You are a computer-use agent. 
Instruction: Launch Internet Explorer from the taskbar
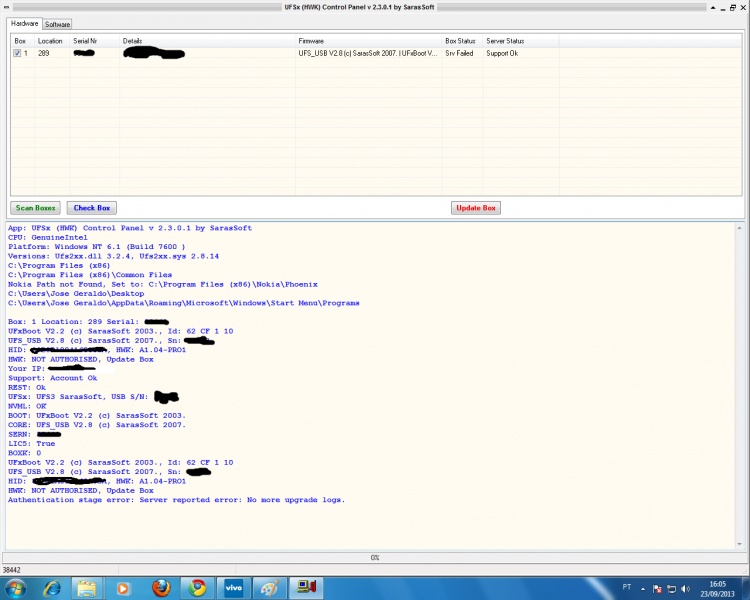[52, 588]
